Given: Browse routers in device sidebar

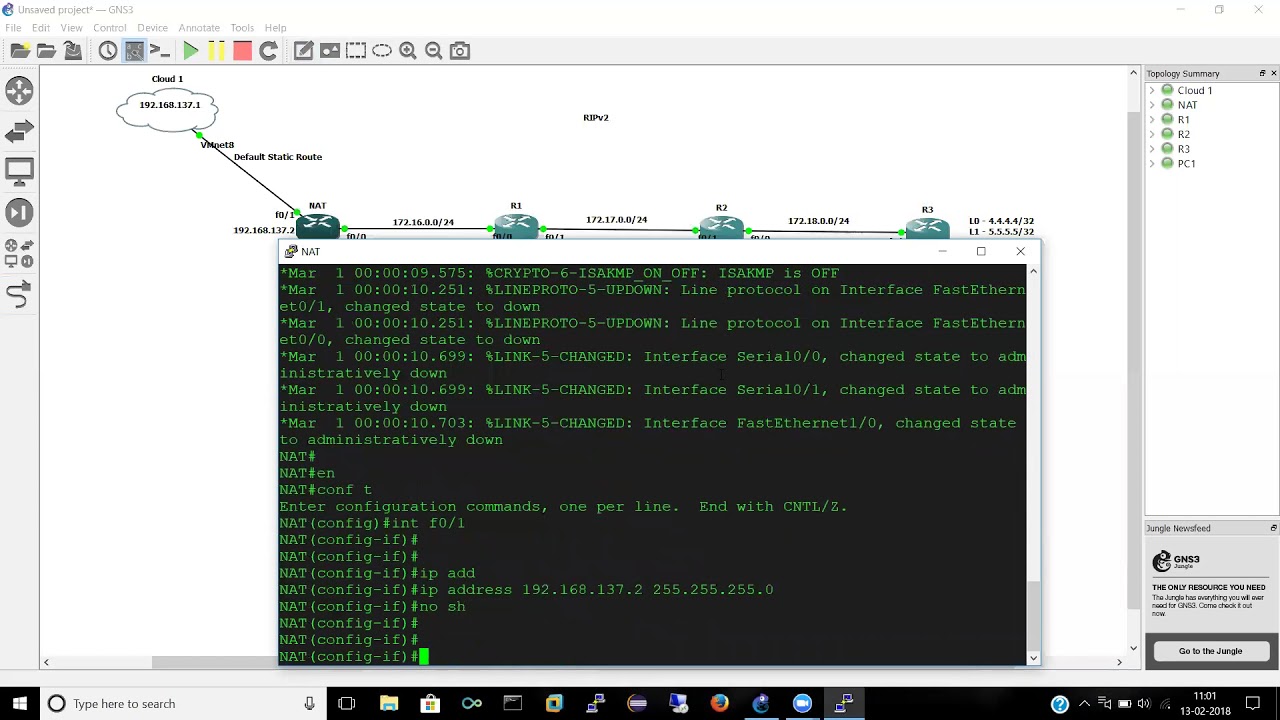Looking at the screenshot, I should [x=19, y=91].
